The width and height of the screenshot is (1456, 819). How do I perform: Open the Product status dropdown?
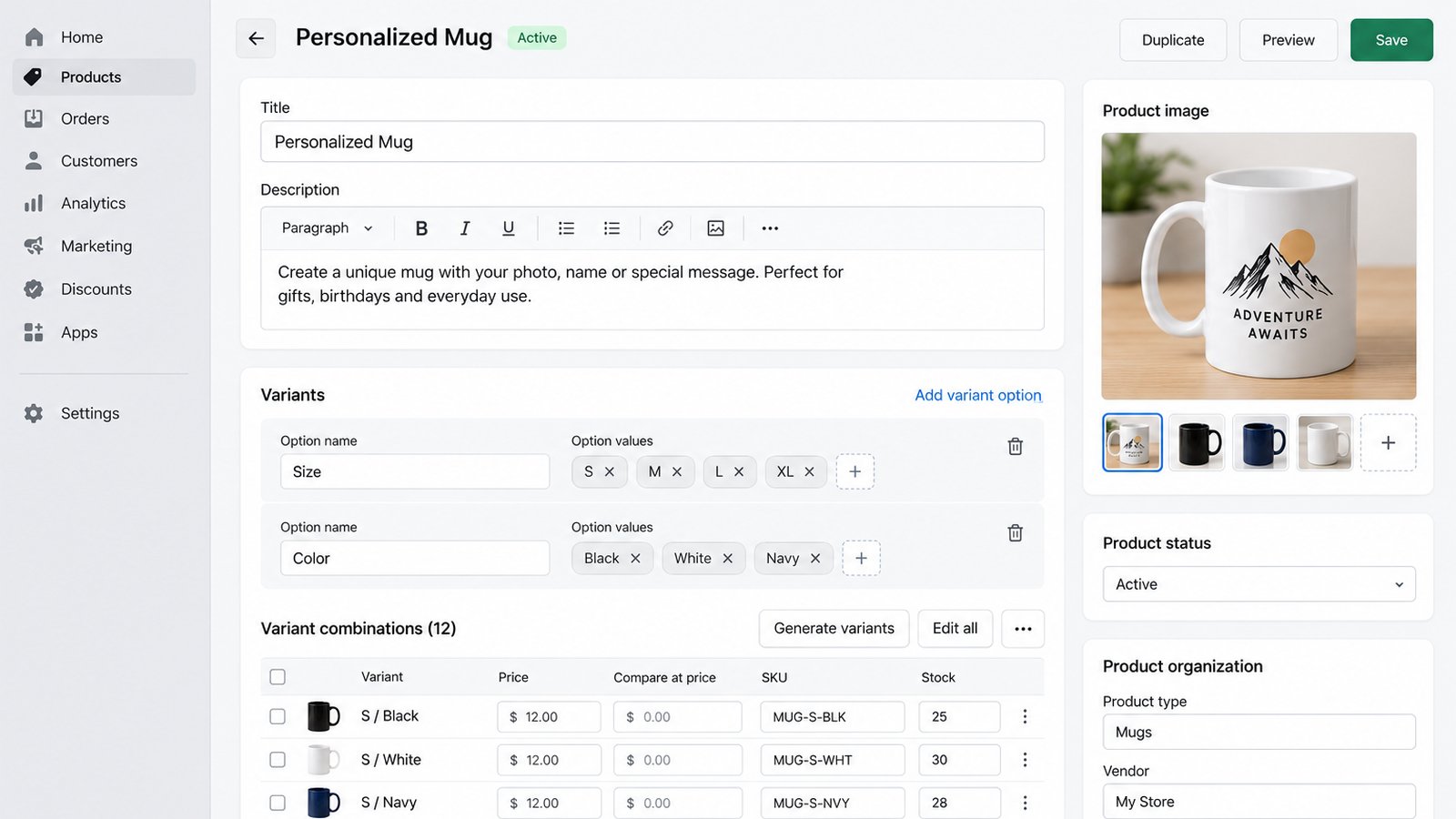coord(1259,584)
